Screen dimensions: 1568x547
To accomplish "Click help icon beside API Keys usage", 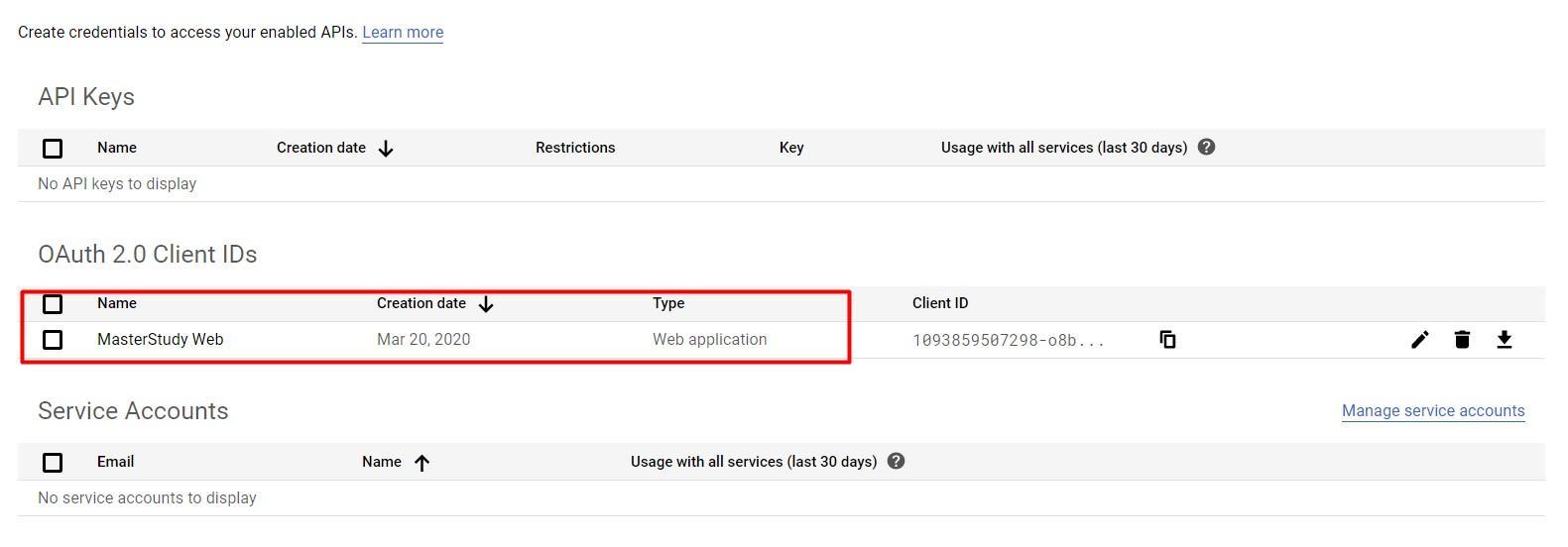I will (x=1206, y=148).
